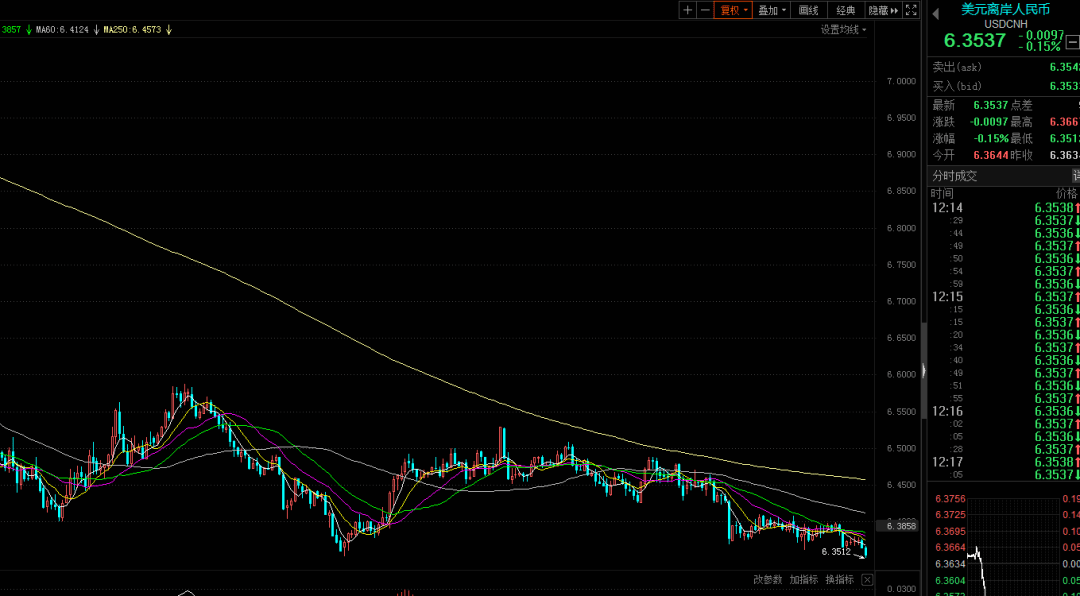Screen dimensions: 1080x596
Task: Select the 画线 drawing tool
Action: pyautogui.click(x=809, y=10)
